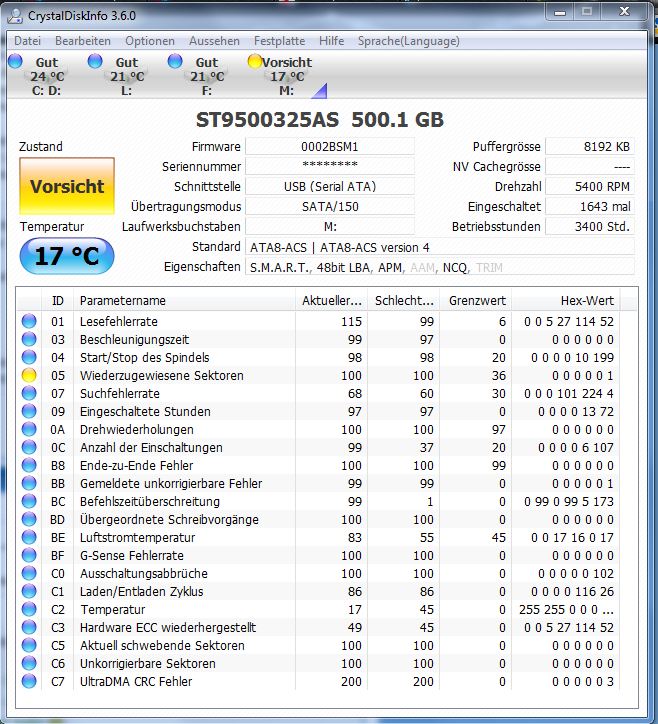Click the Zustand label
This screenshot has width=658, height=724.
point(41,147)
